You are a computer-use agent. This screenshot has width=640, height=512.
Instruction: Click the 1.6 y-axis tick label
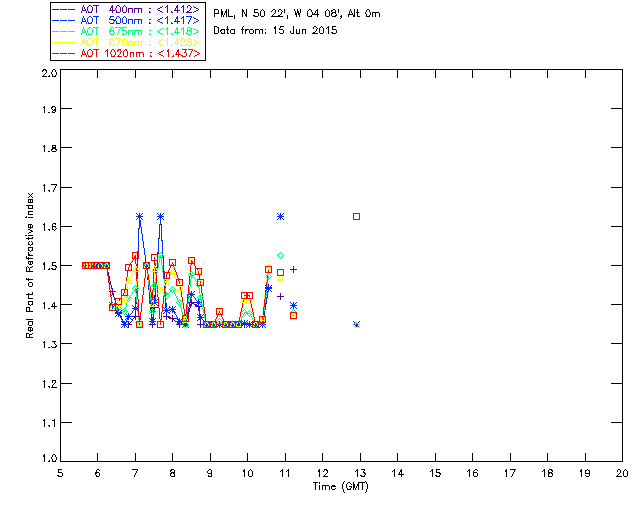click(49, 227)
